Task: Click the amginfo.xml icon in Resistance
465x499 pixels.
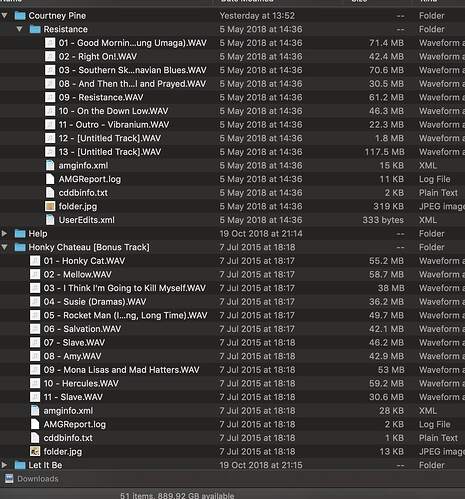Action: coord(50,165)
